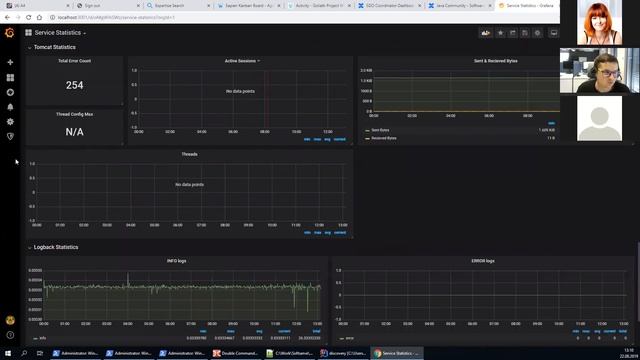Open Task View on the taskbar
This screenshot has height=360, width=640.
pos(40,353)
